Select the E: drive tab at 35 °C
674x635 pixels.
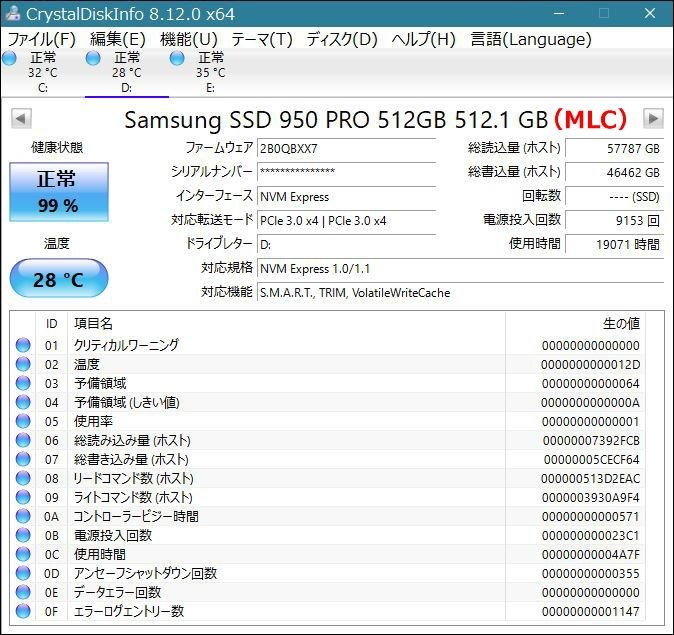210,72
